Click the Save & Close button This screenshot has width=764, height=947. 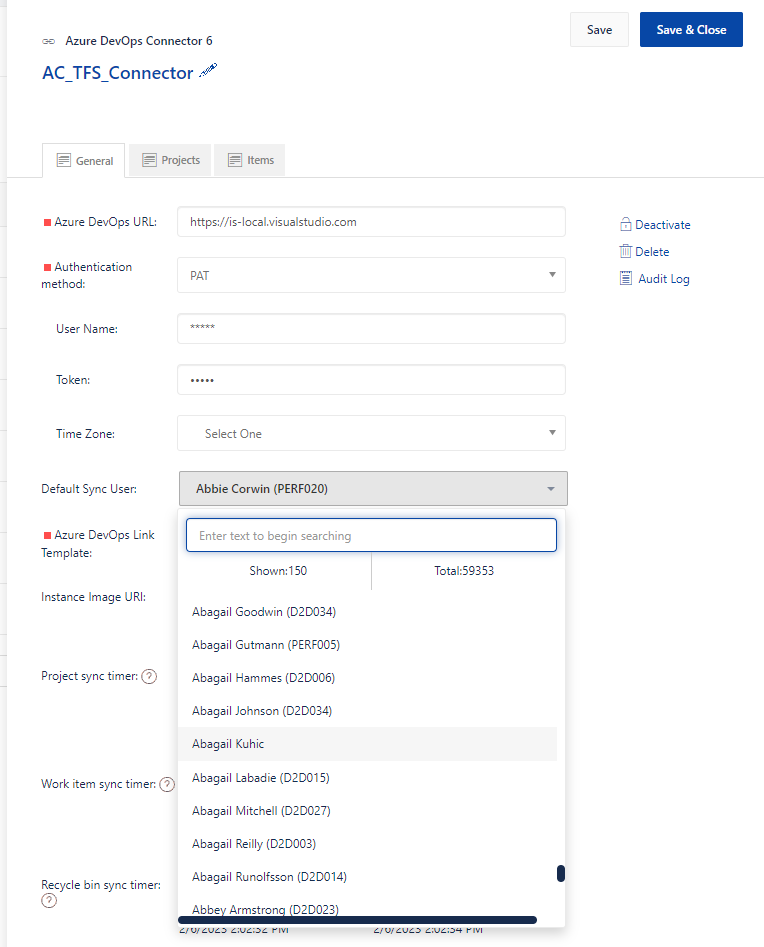[691, 30]
